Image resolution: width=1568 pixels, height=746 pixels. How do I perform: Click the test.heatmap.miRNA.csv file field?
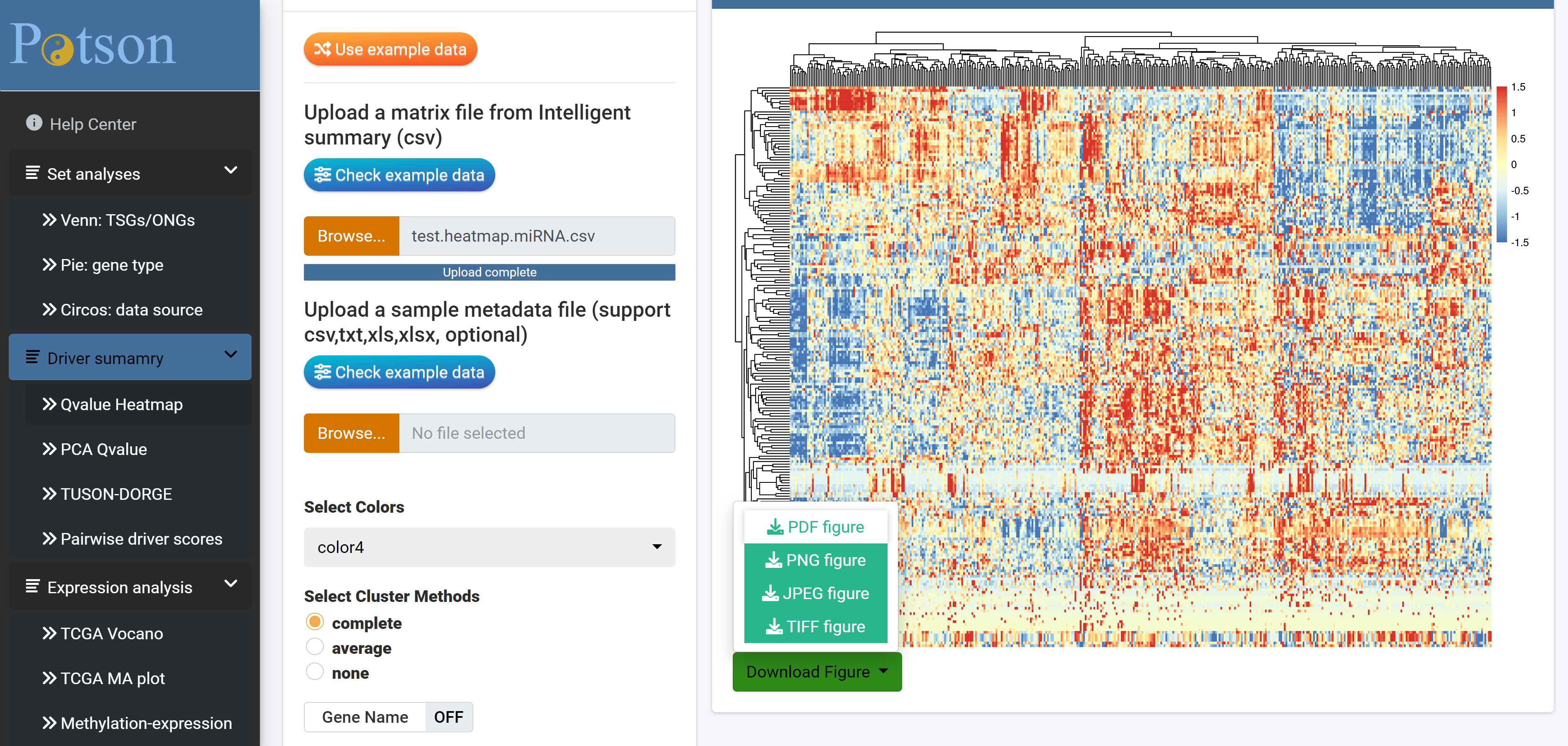(x=537, y=235)
